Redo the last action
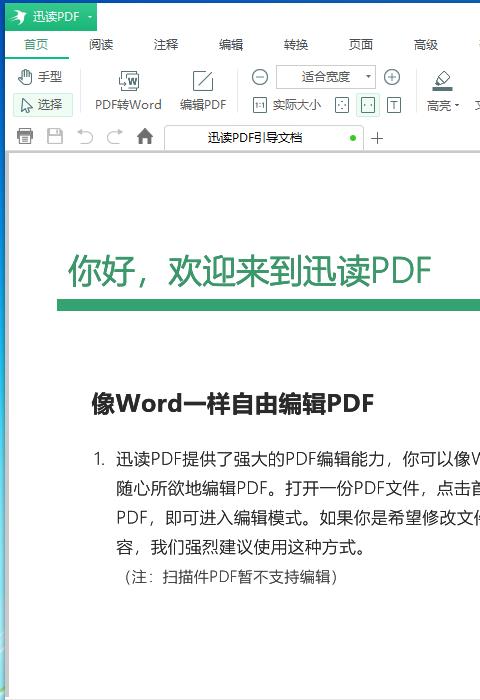The width and height of the screenshot is (480, 700). 115,136
